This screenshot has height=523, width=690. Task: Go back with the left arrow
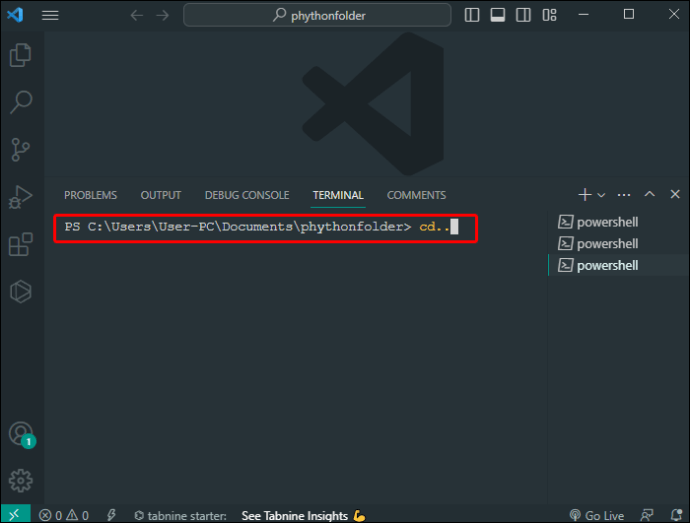(137, 15)
